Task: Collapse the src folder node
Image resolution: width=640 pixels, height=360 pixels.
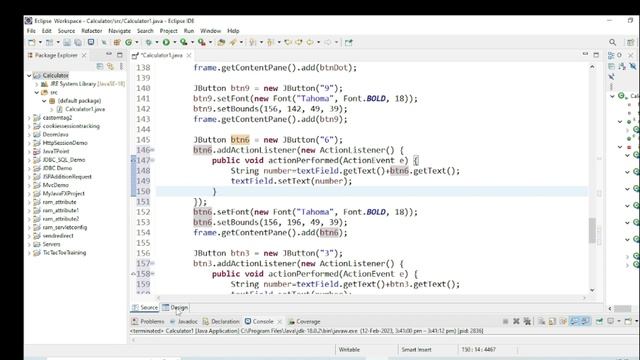Action: (x=37, y=92)
